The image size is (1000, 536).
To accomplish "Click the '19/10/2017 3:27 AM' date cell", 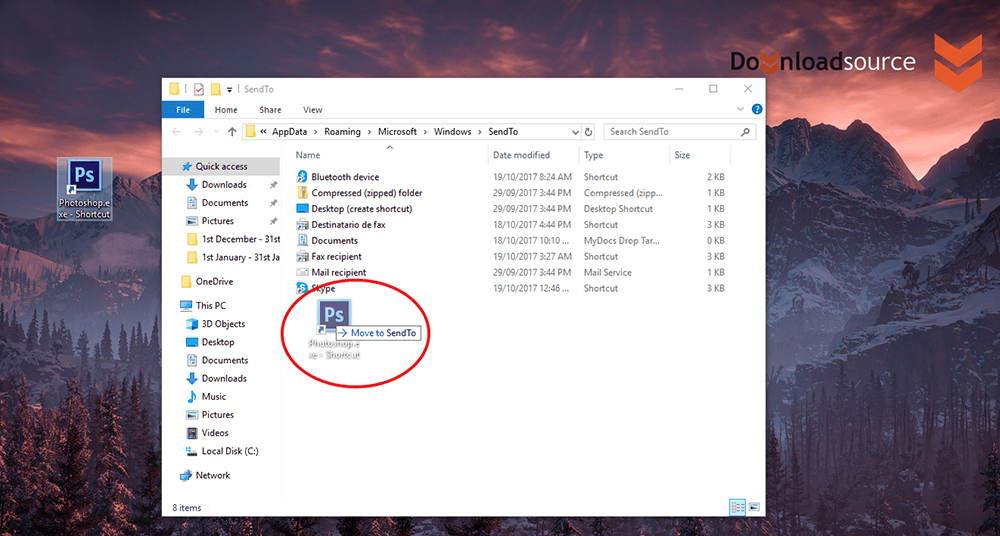I will (533, 257).
